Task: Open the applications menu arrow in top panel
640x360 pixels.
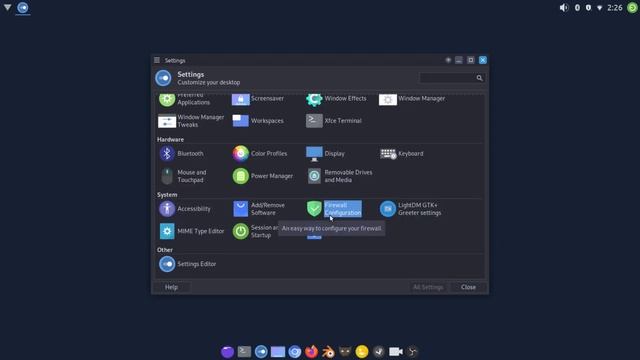Action: coord(7,7)
